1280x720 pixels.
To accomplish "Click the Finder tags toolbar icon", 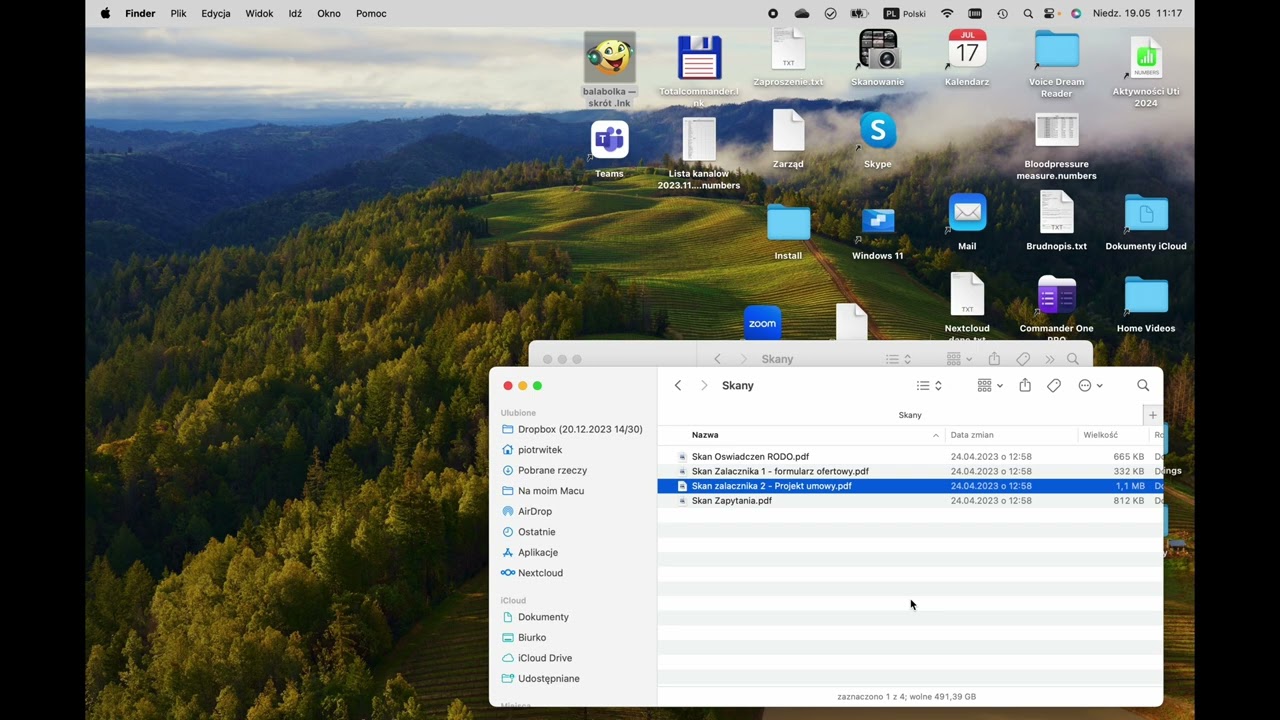I will tap(1054, 385).
